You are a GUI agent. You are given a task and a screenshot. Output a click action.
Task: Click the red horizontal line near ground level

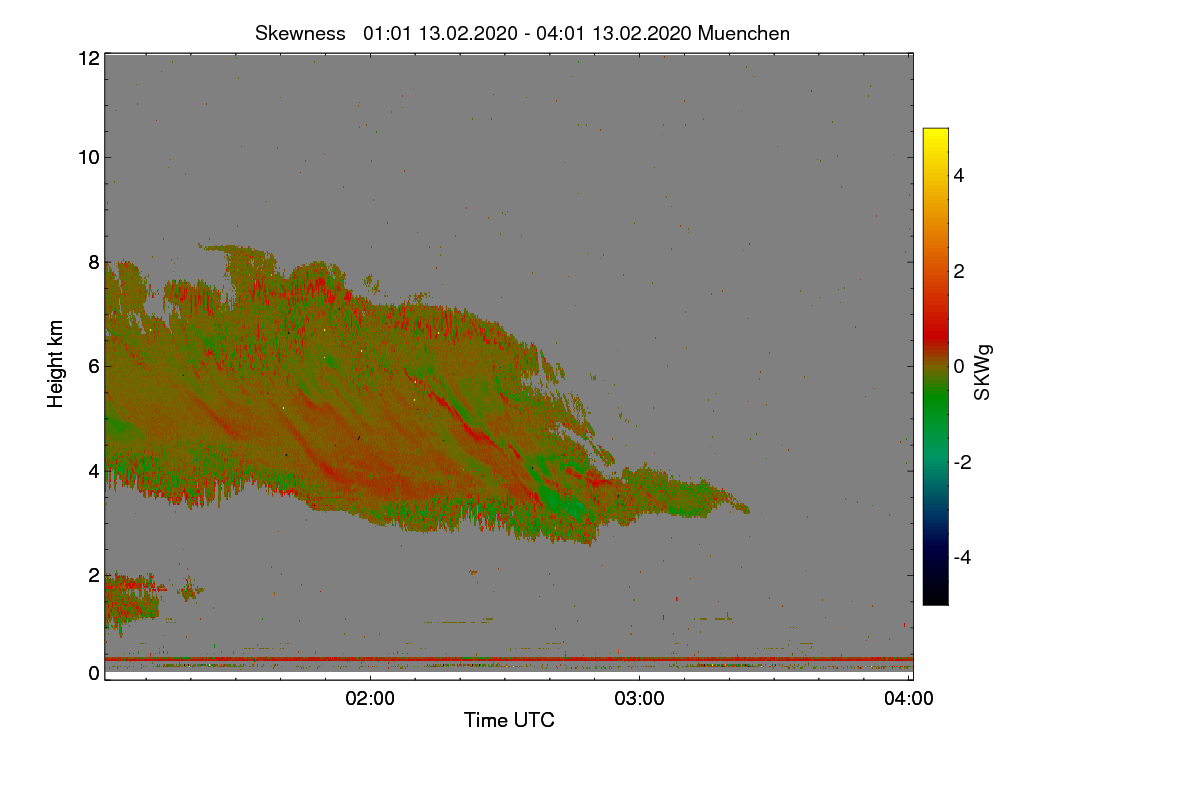click(508, 659)
